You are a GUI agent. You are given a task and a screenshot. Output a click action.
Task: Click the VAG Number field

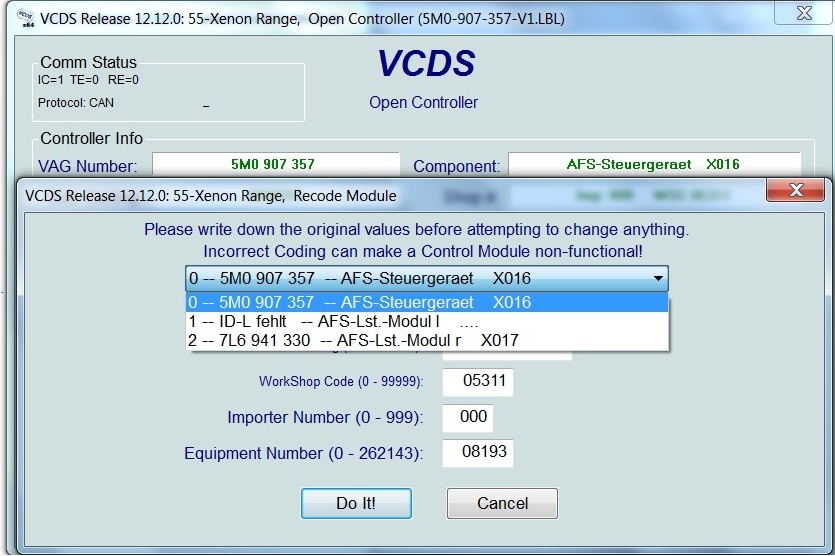click(272, 165)
